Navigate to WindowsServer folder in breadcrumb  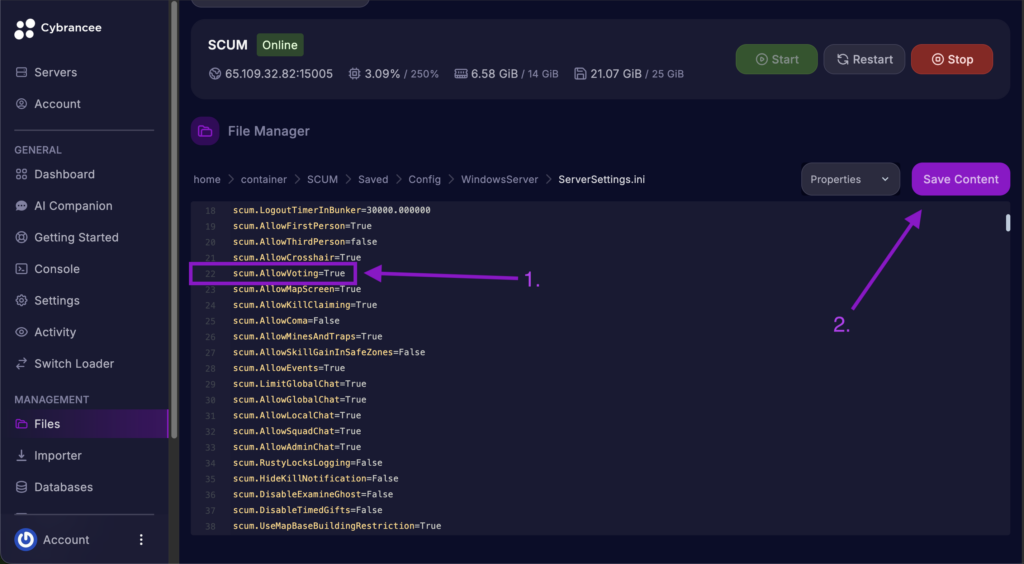point(500,180)
